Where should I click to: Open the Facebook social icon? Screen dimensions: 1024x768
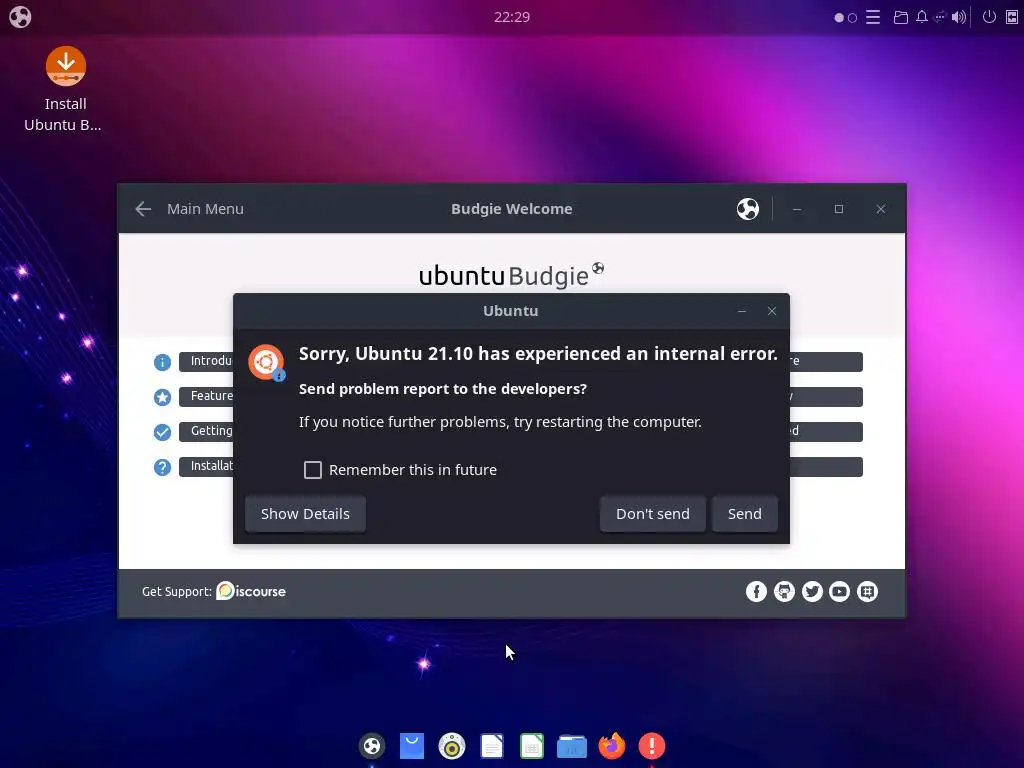click(756, 592)
